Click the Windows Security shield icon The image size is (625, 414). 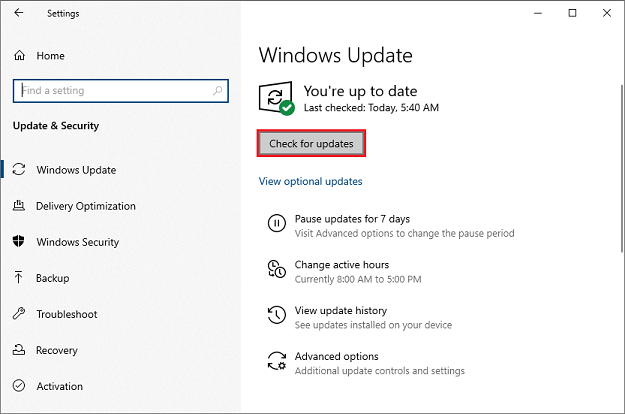coord(19,242)
